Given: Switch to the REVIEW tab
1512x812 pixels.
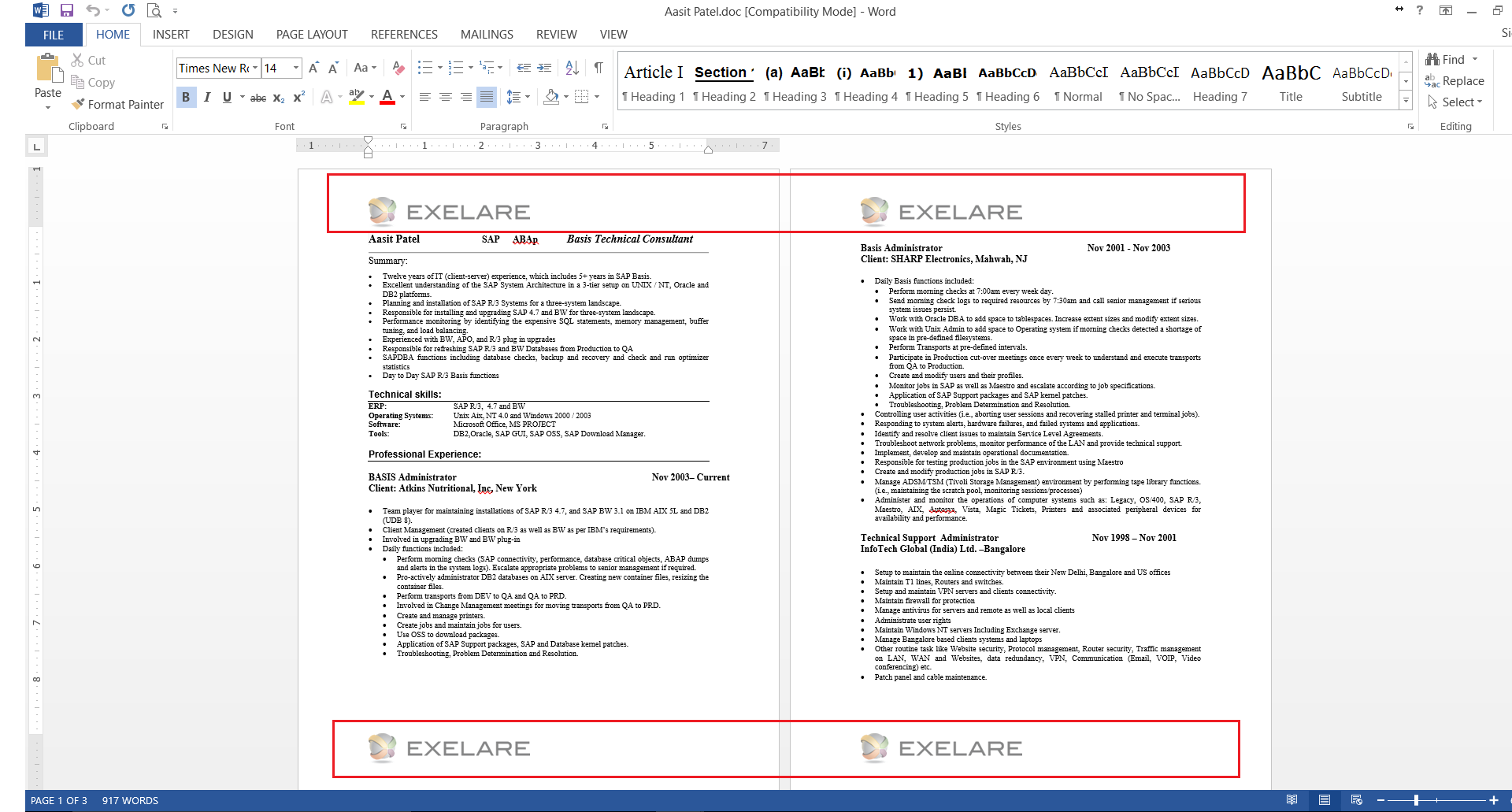Looking at the screenshot, I should pos(556,35).
